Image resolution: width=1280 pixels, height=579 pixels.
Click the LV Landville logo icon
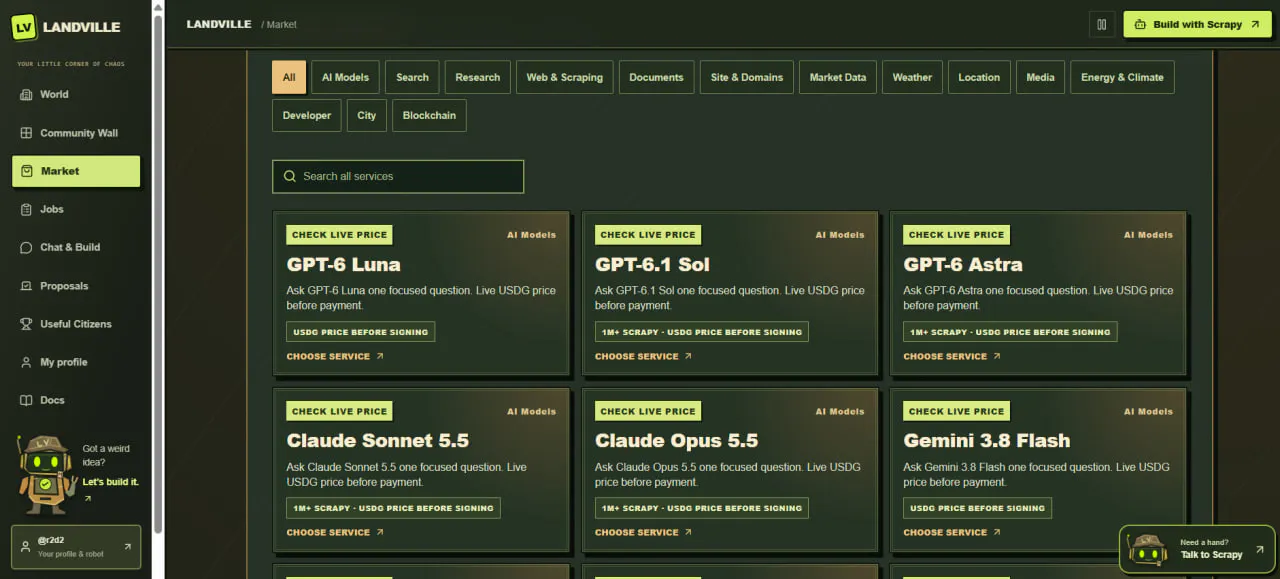pyautogui.click(x=24, y=28)
